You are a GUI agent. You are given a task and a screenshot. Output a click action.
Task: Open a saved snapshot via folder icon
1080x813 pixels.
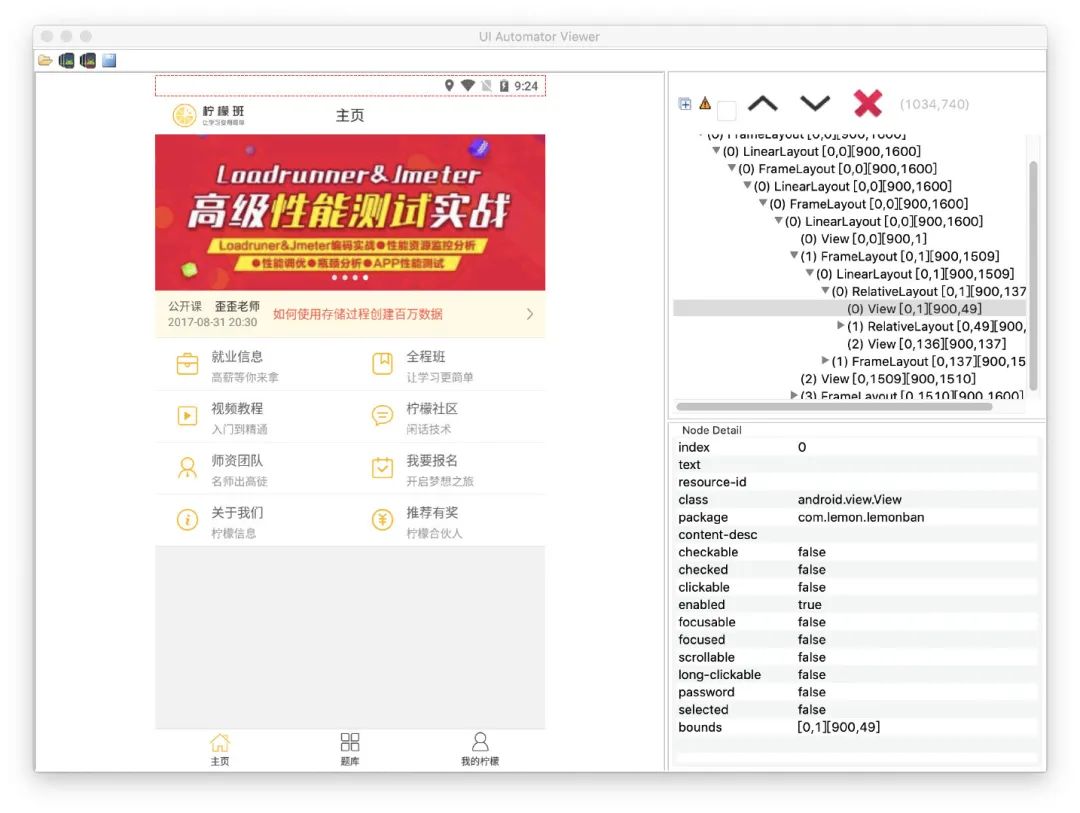(45, 61)
